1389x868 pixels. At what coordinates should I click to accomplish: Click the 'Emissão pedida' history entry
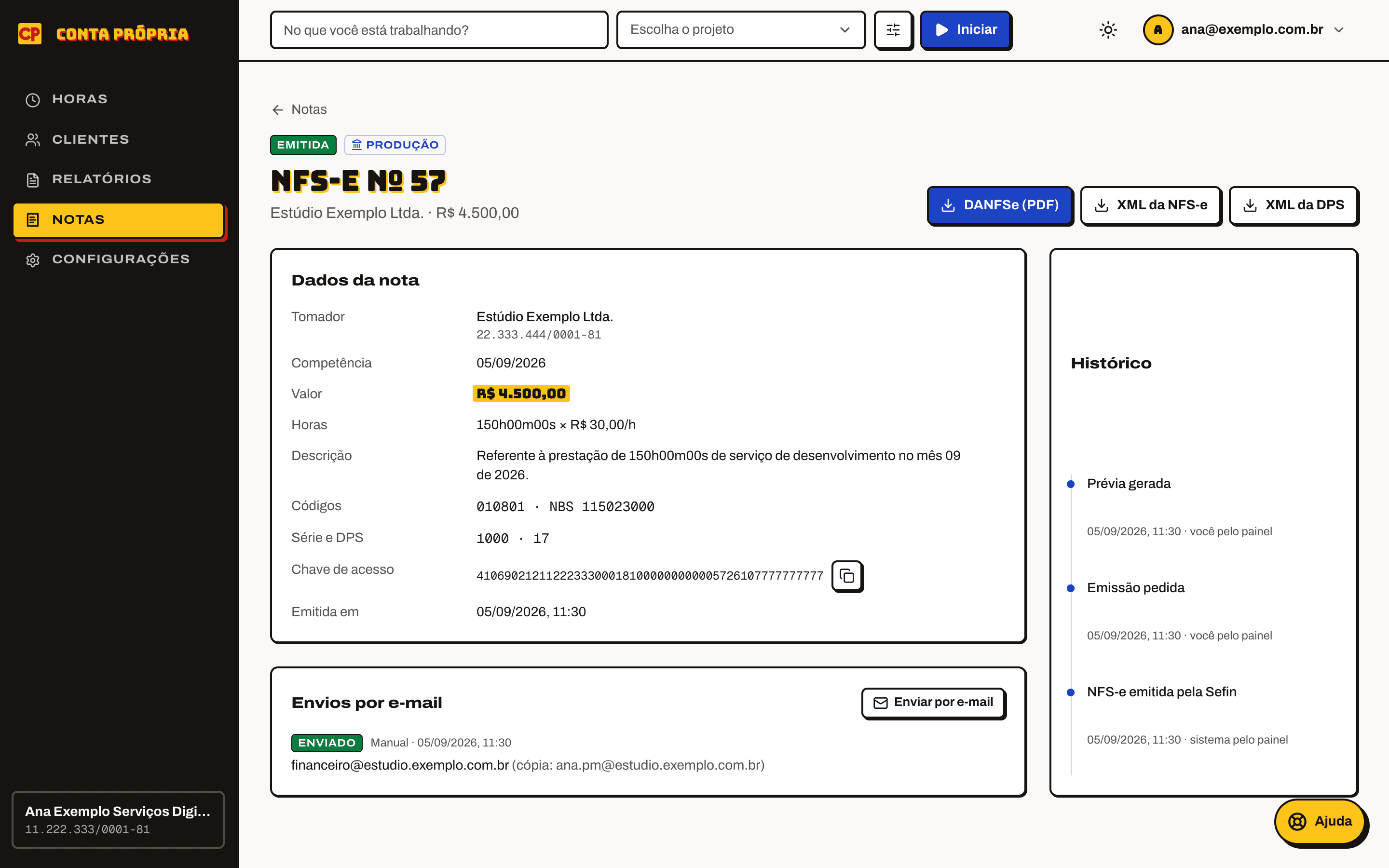[x=1135, y=588]
